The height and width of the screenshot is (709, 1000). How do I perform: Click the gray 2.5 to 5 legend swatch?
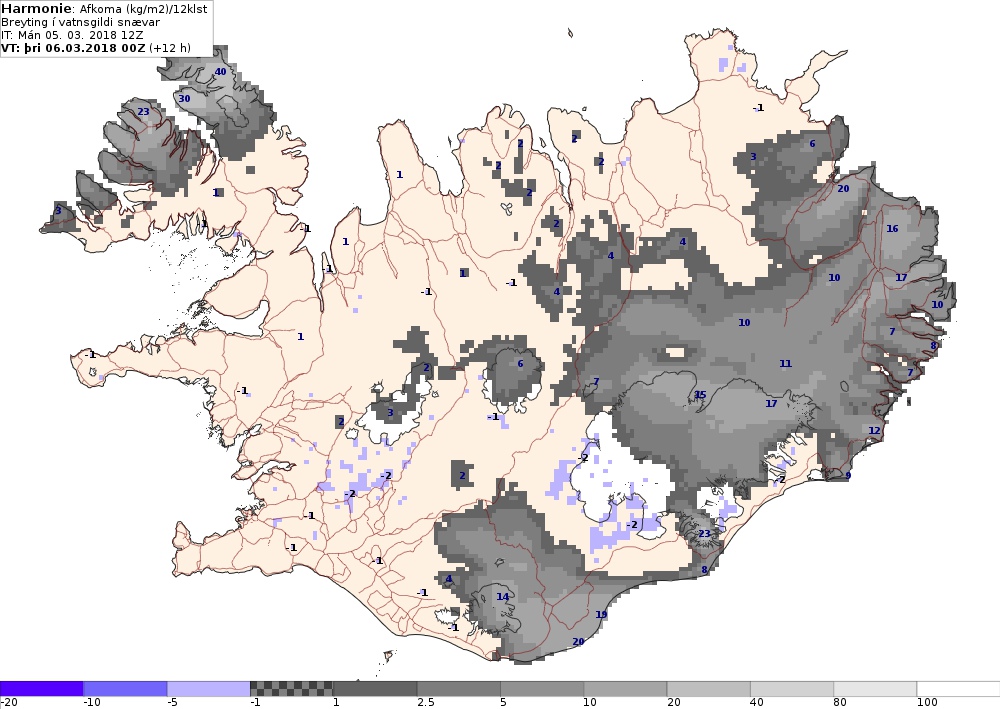459,689
